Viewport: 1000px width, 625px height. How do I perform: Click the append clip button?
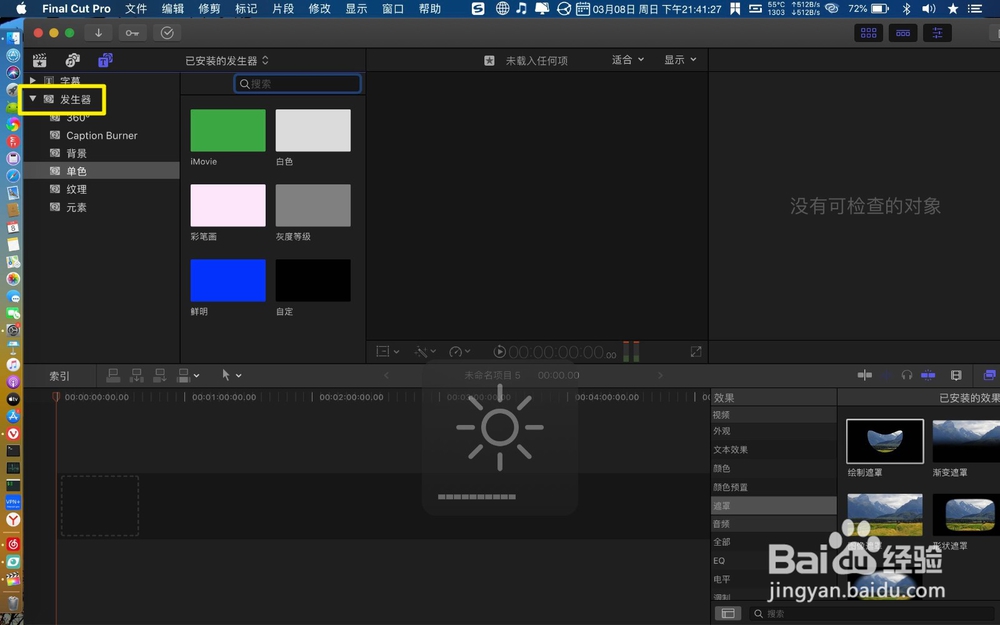tap(159, 376)
